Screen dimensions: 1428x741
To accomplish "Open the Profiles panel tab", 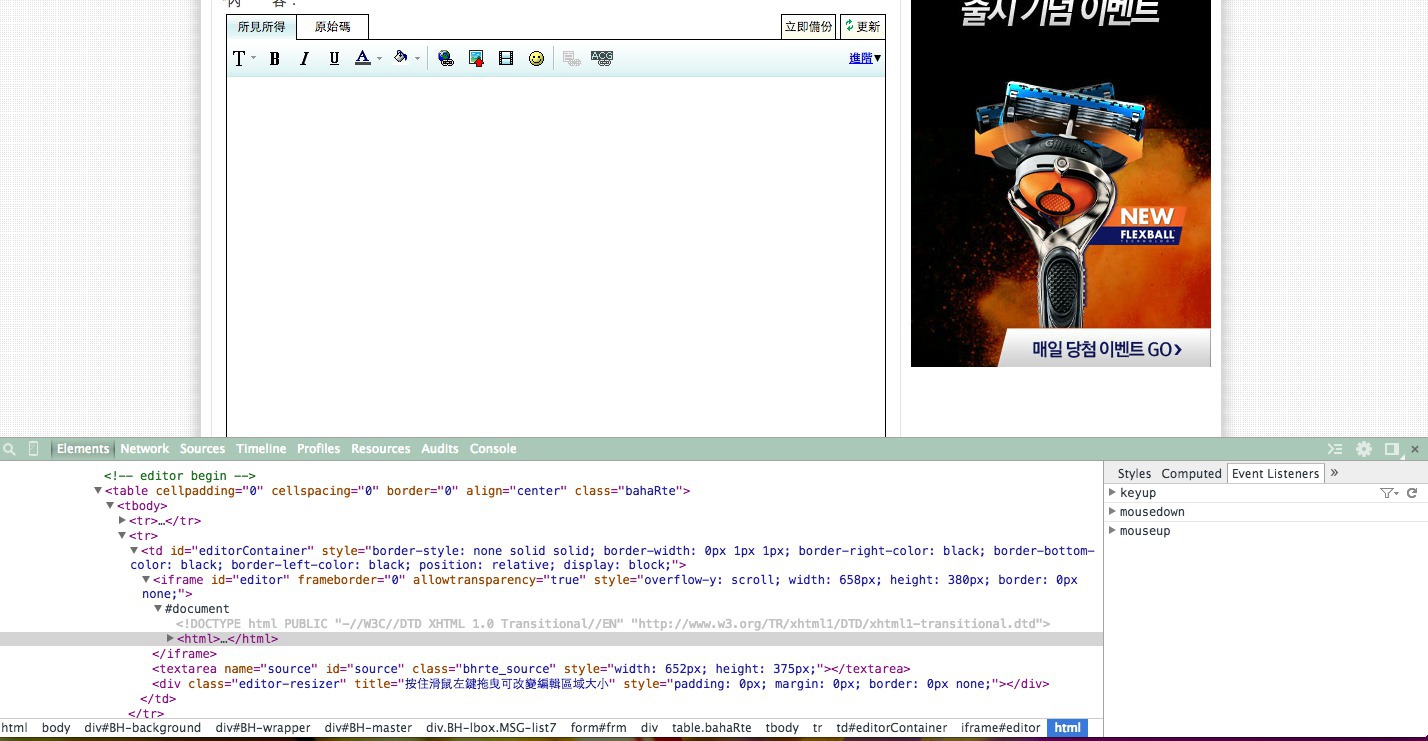I will (x=318, y=449).
